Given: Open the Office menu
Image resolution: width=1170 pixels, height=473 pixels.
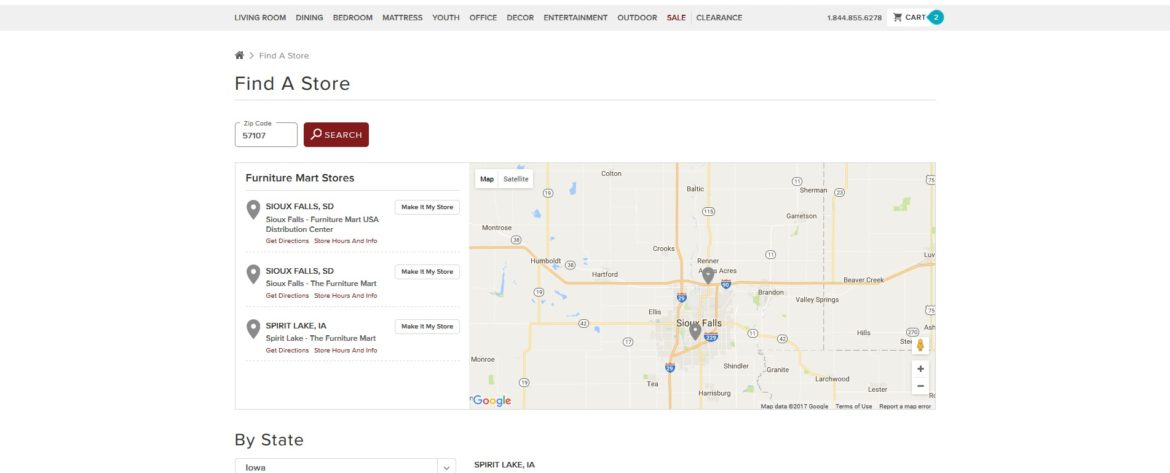Looking at the screenshot, I should click(483, 18).
